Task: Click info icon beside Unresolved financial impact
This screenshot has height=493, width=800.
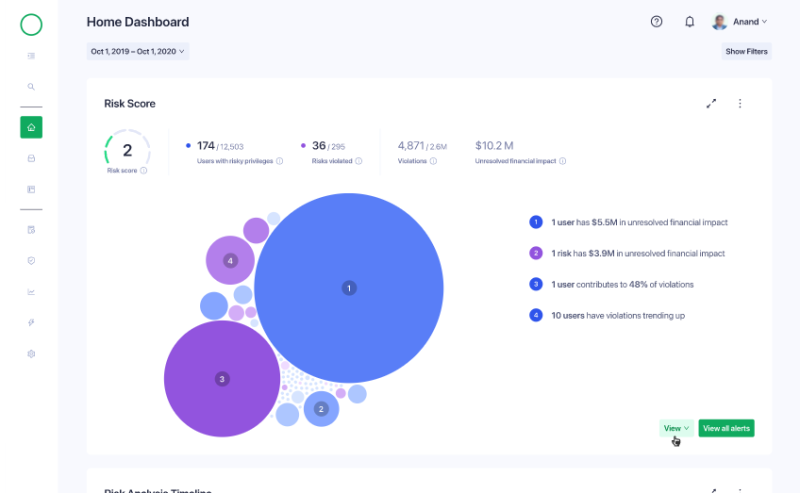Action: (x=562, y=161)
